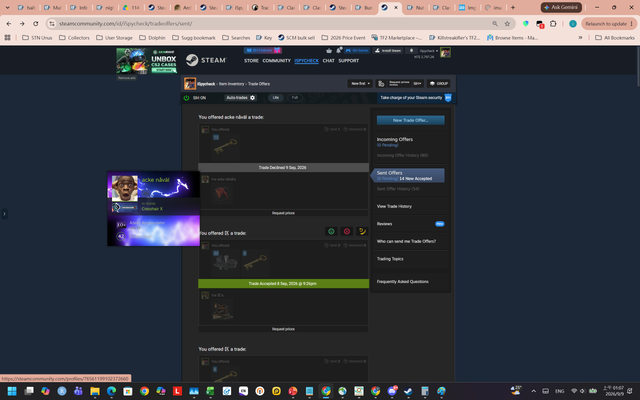Screen dimensions: 640x400
Task: Open the SIH Features gift banner
Action: (x=262, y=50)
